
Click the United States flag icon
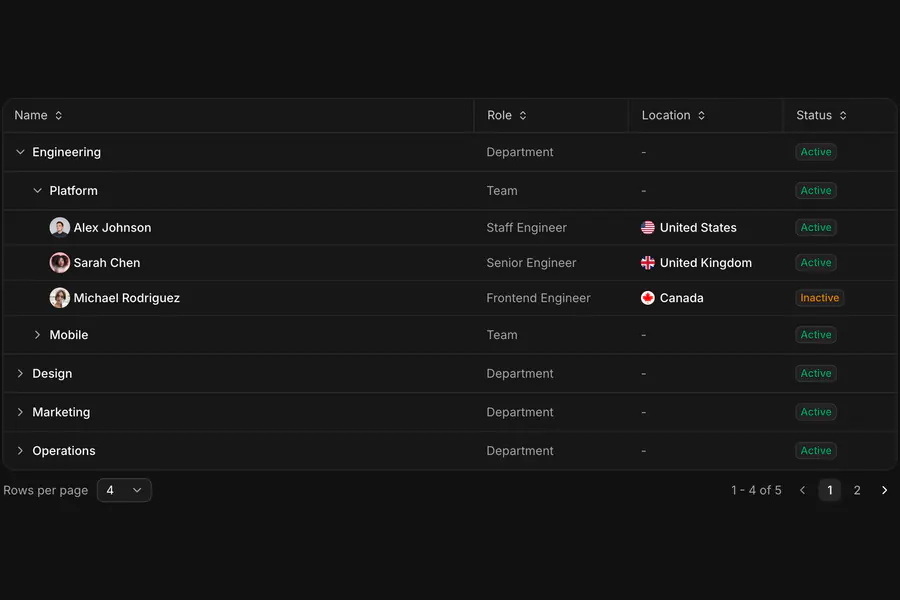[x=647, y=227]
